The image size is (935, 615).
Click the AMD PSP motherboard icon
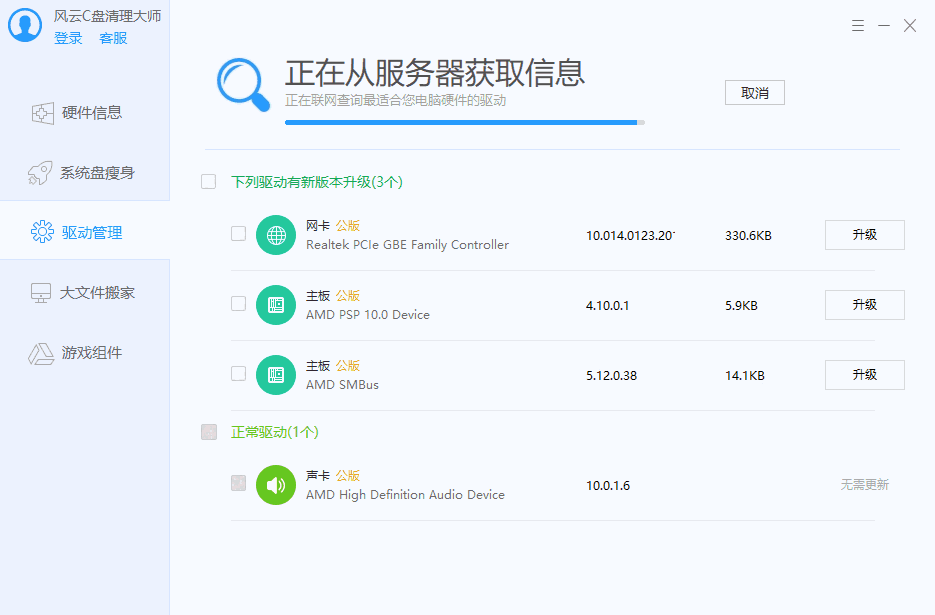tap(276, 305)
